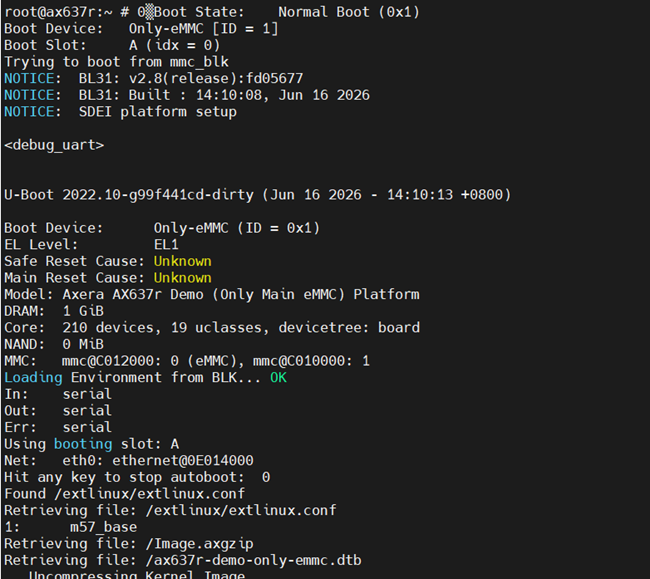This screenshot has height=579, width=650.
Task: Click 'Err: serial' line
Action: 58,427
